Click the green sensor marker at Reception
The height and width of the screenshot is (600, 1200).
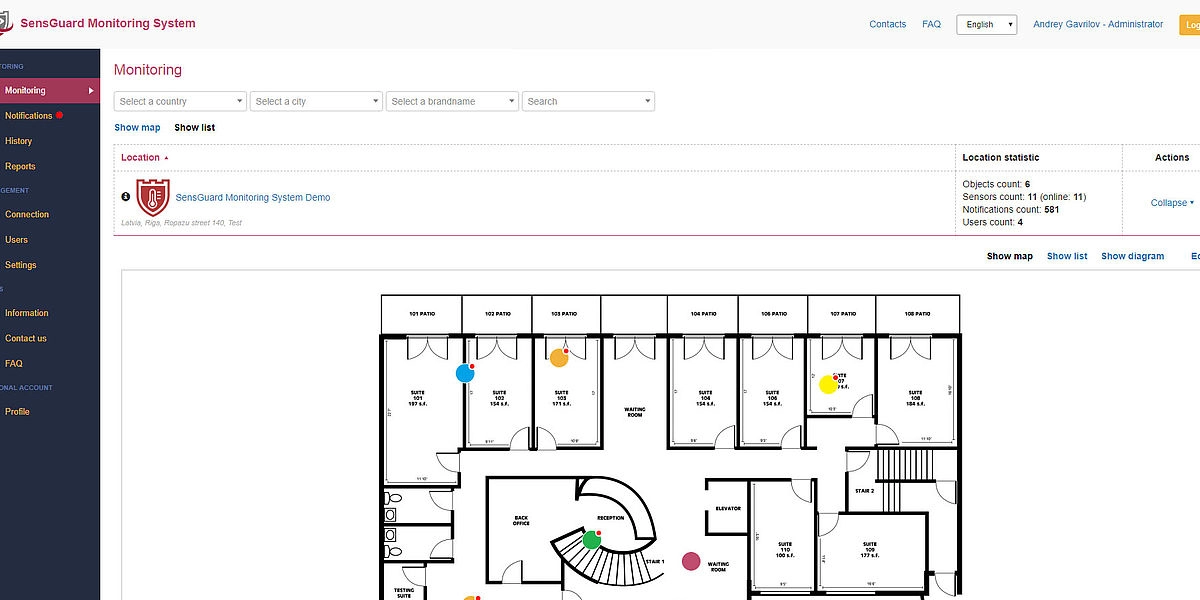click(591, 540)
